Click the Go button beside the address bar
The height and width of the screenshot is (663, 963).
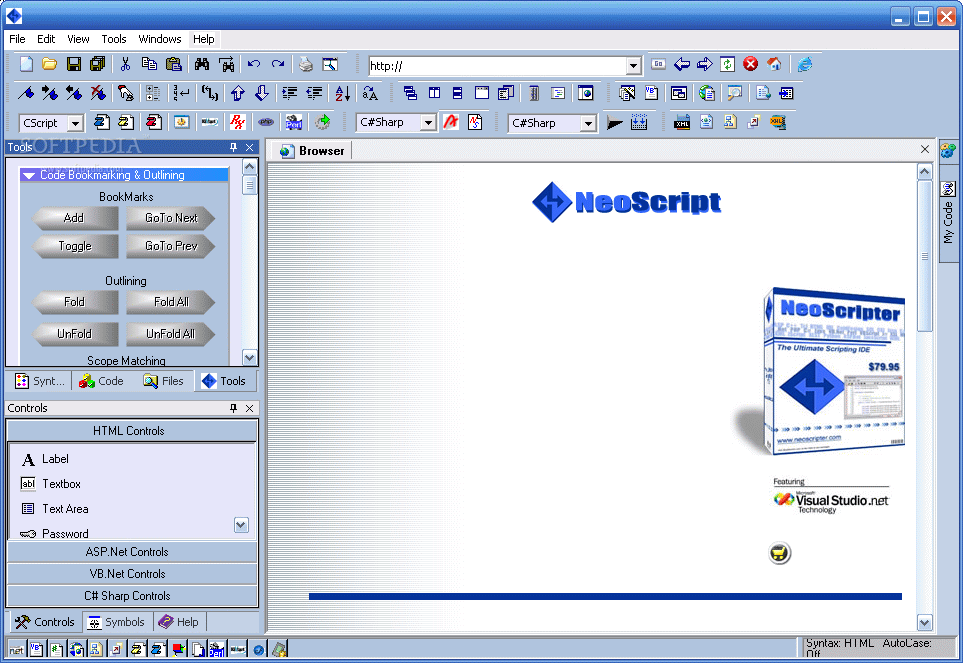(658, 64)
